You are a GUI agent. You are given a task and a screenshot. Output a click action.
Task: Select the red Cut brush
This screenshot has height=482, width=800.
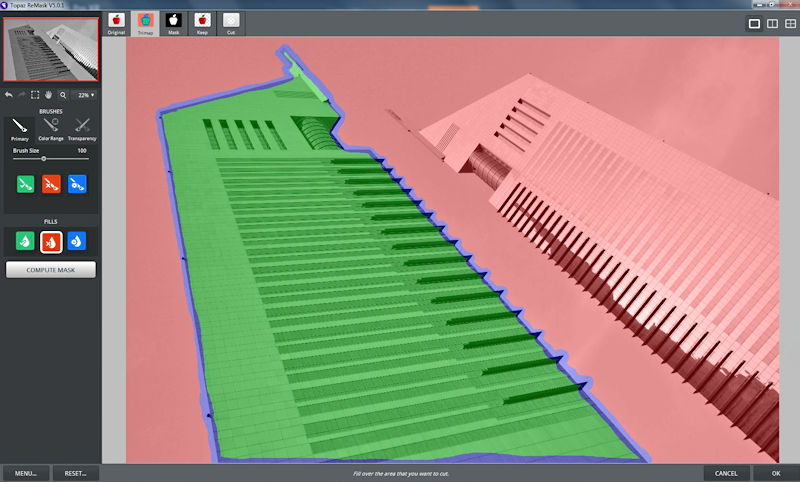[x=51, y=184]
